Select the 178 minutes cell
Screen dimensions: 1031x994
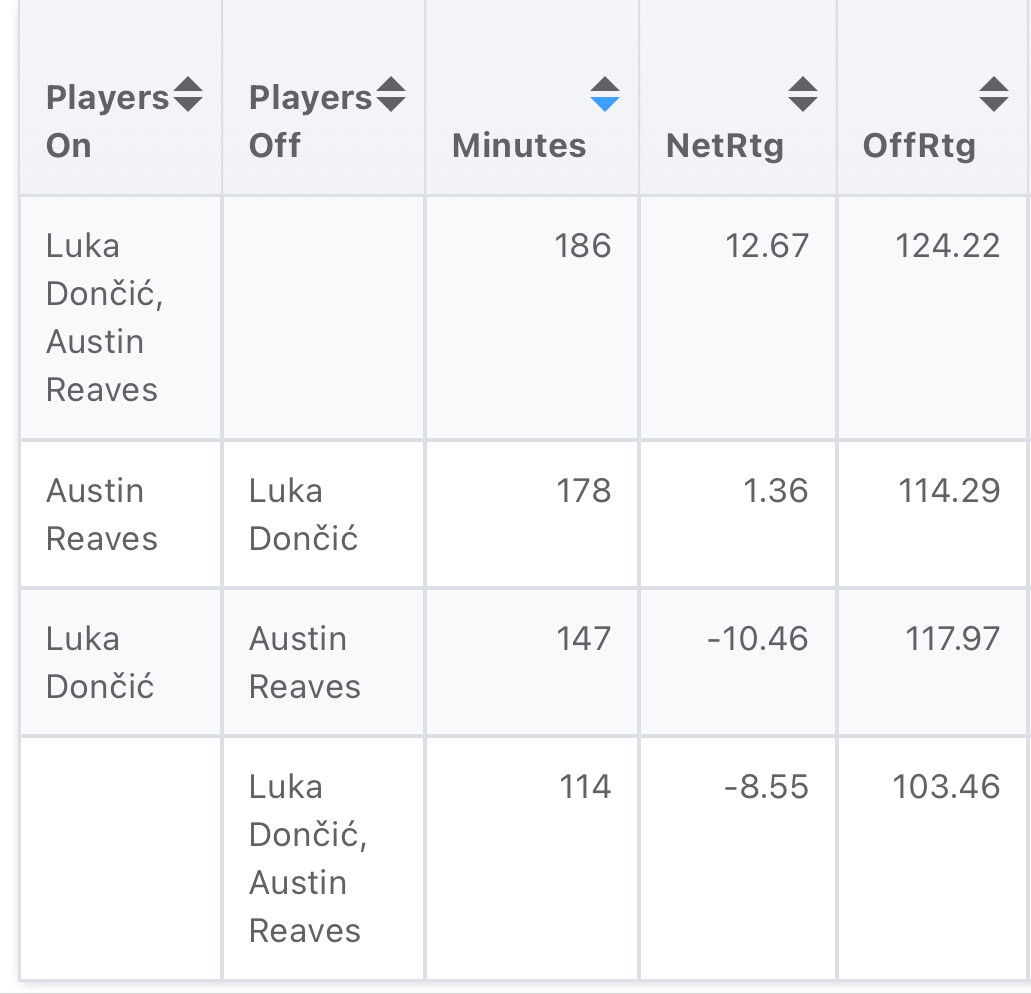pyautogui.click(x=583, y=491)
